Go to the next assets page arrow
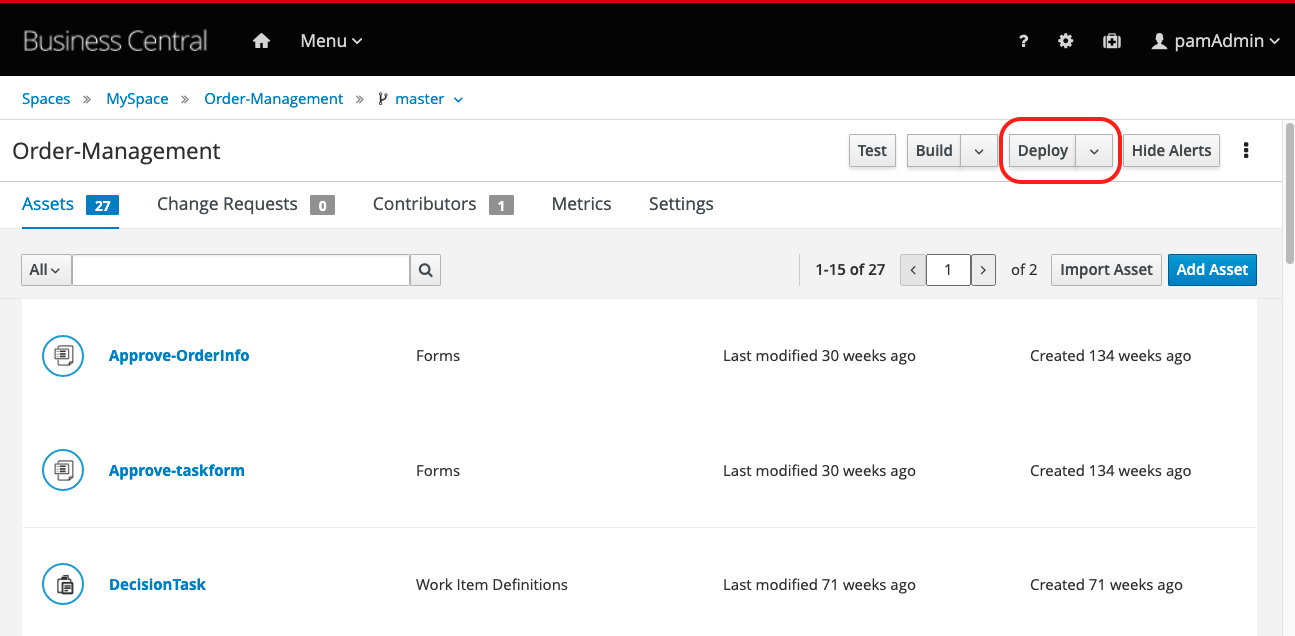1295x636 pixels. point(983,270)
